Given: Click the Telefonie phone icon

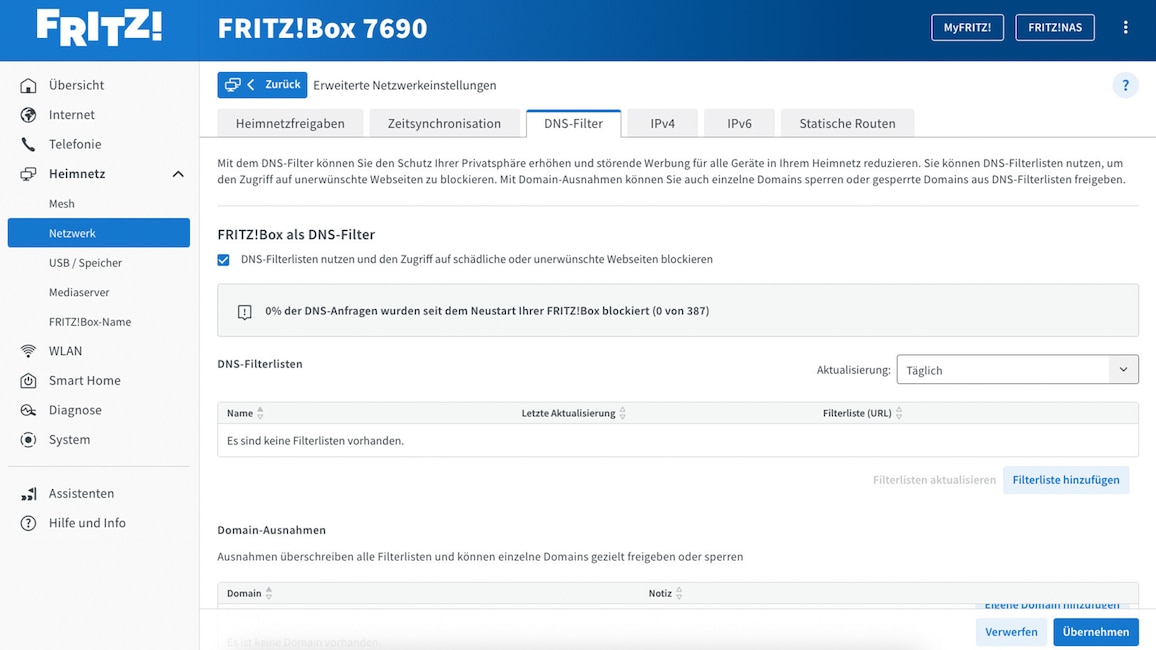Looking at the screenshot, I should click(x=28, y=144).
